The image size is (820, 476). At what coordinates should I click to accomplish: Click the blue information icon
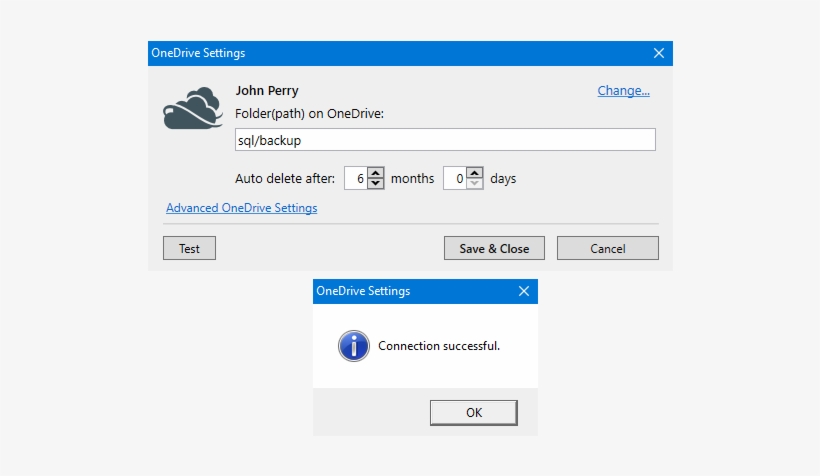[x=354, y=346]
